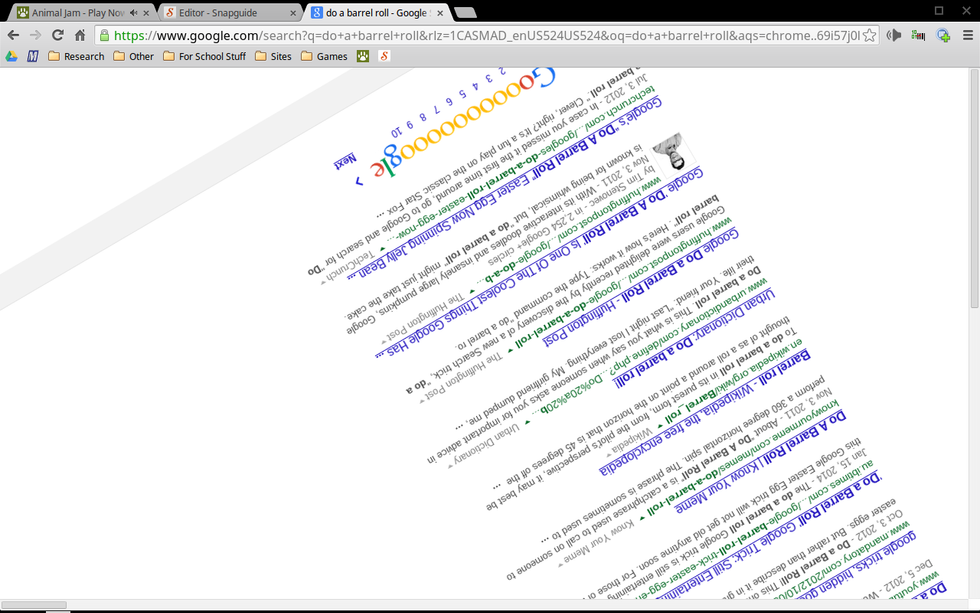Close the do a barrel roll tab

pyautogui.click(x=439, y=13)
